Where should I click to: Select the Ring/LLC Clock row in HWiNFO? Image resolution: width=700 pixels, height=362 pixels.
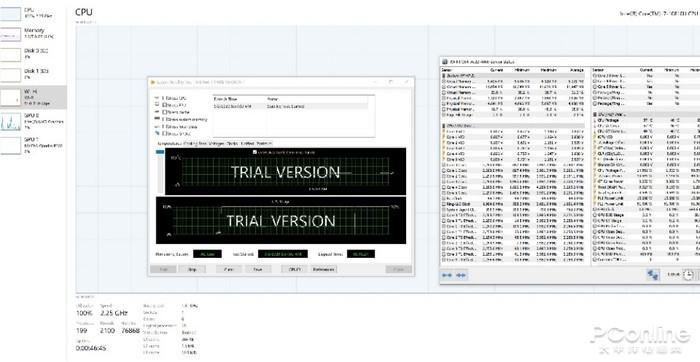click(512, 204)
